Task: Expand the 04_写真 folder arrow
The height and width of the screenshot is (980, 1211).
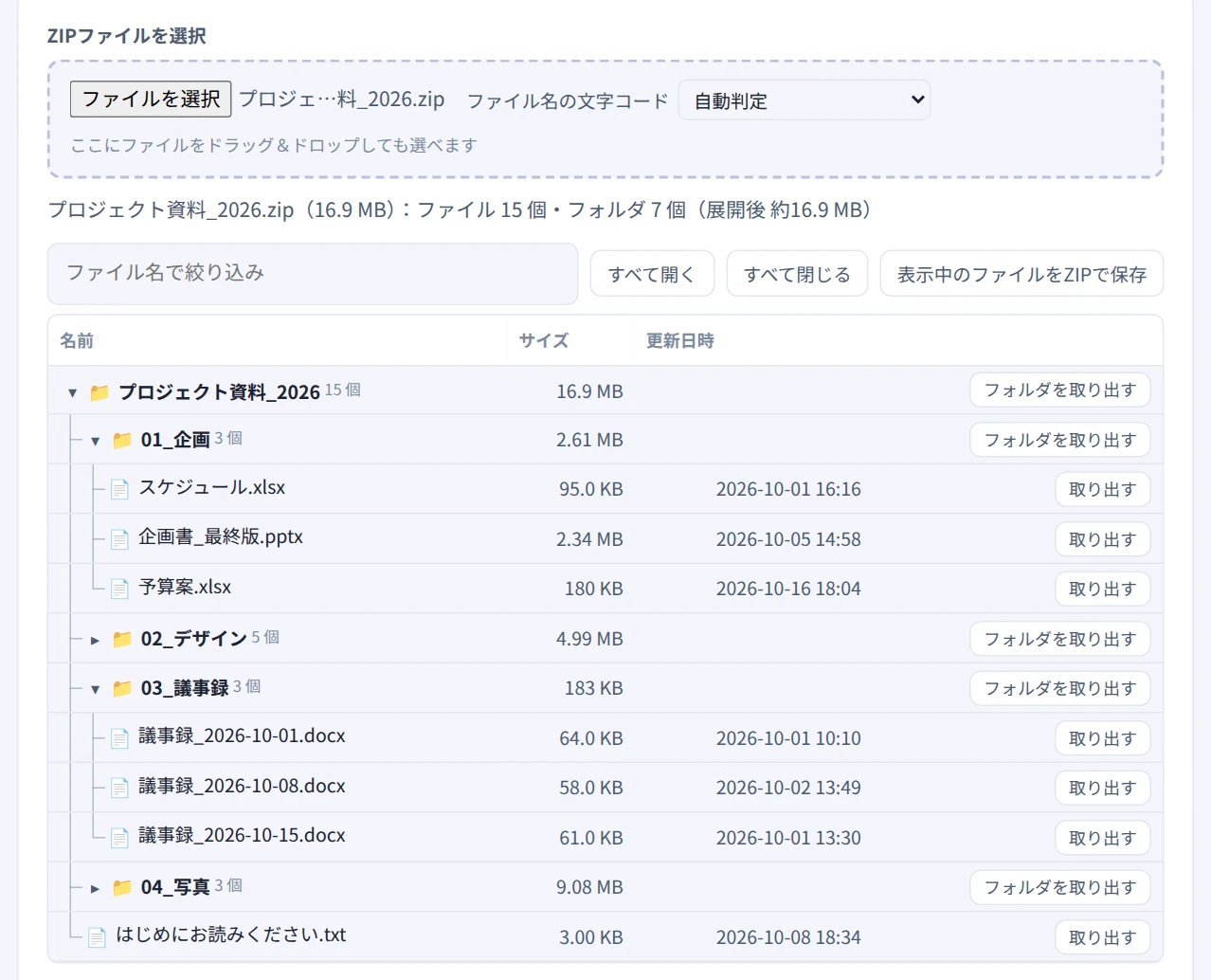Action: 96,888
